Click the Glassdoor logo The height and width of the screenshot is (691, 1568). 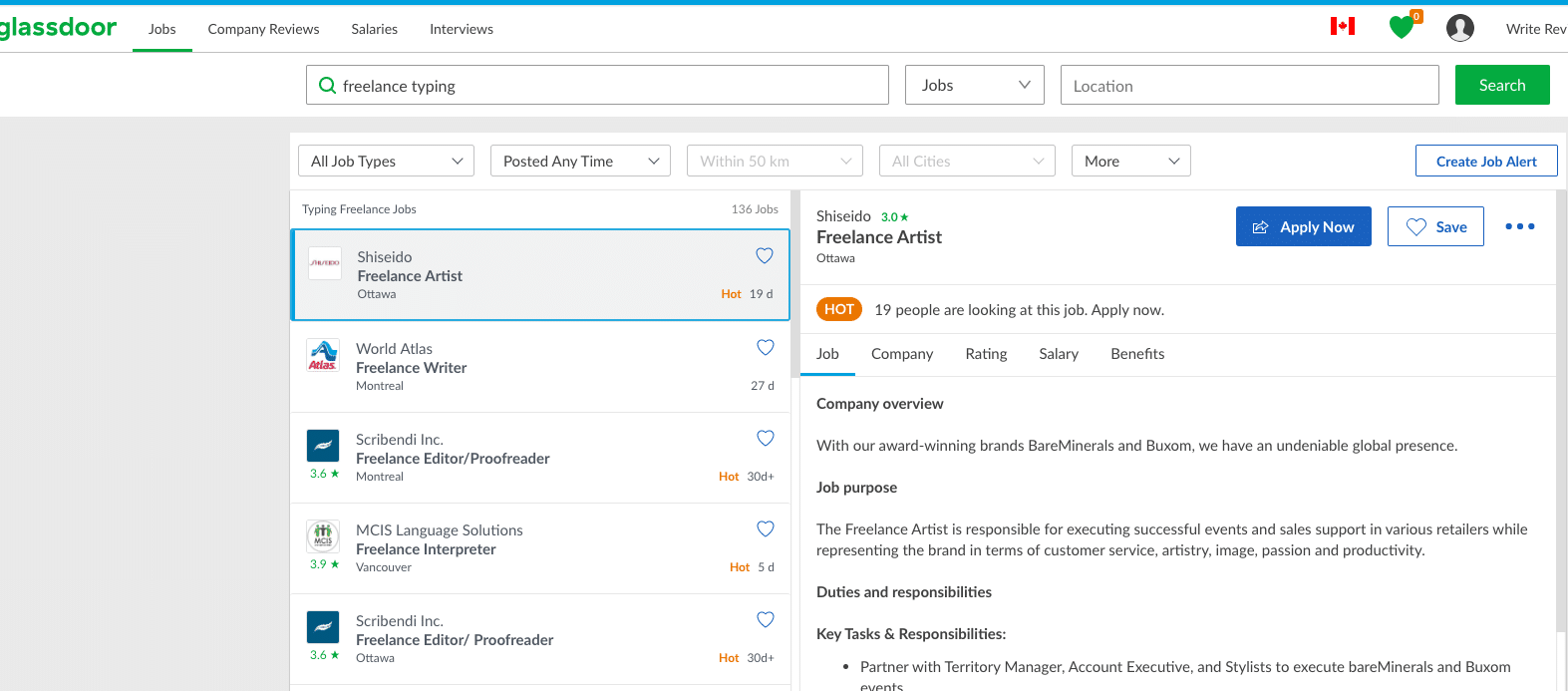point(58,28)
